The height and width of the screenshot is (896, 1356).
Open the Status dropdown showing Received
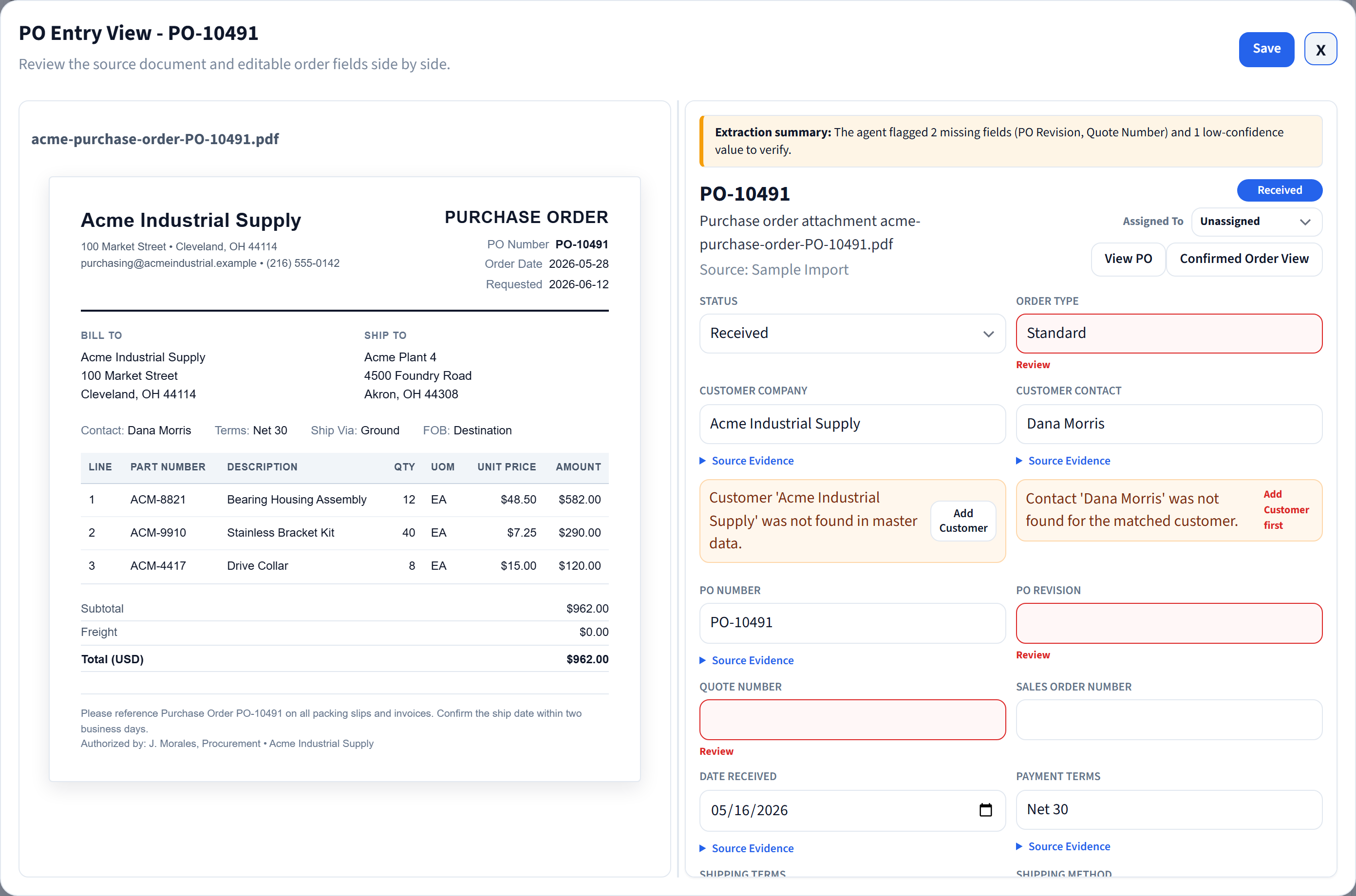click(852, 333)
